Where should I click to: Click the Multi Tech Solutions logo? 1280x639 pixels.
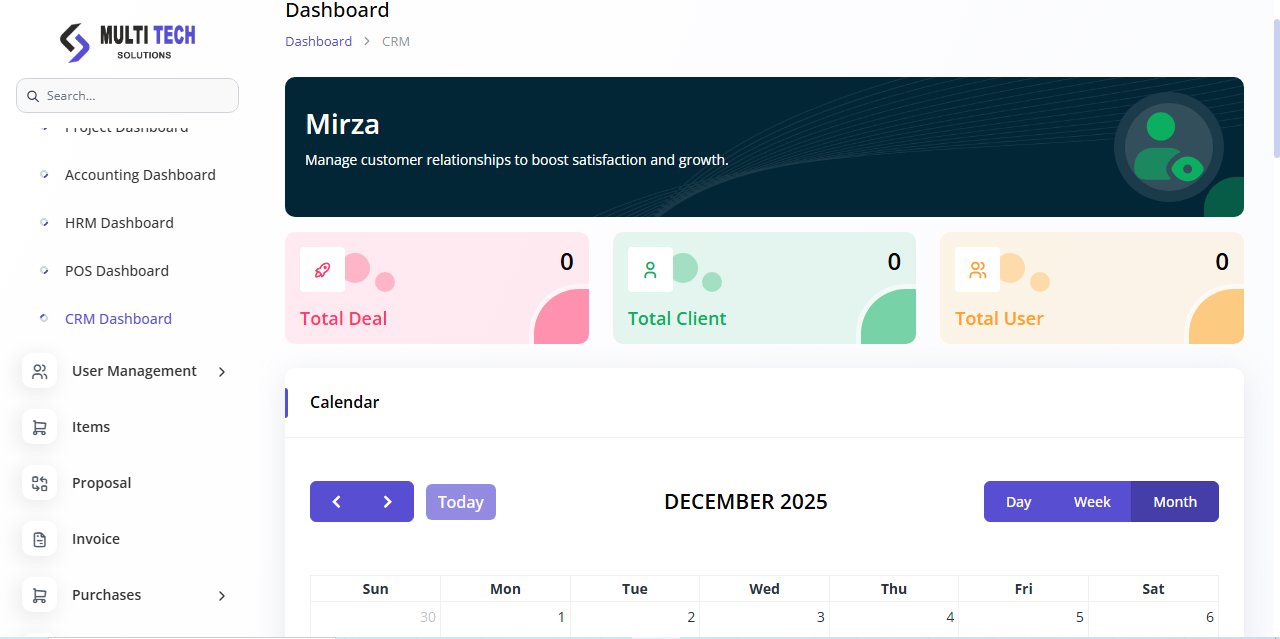pos(127,41)
